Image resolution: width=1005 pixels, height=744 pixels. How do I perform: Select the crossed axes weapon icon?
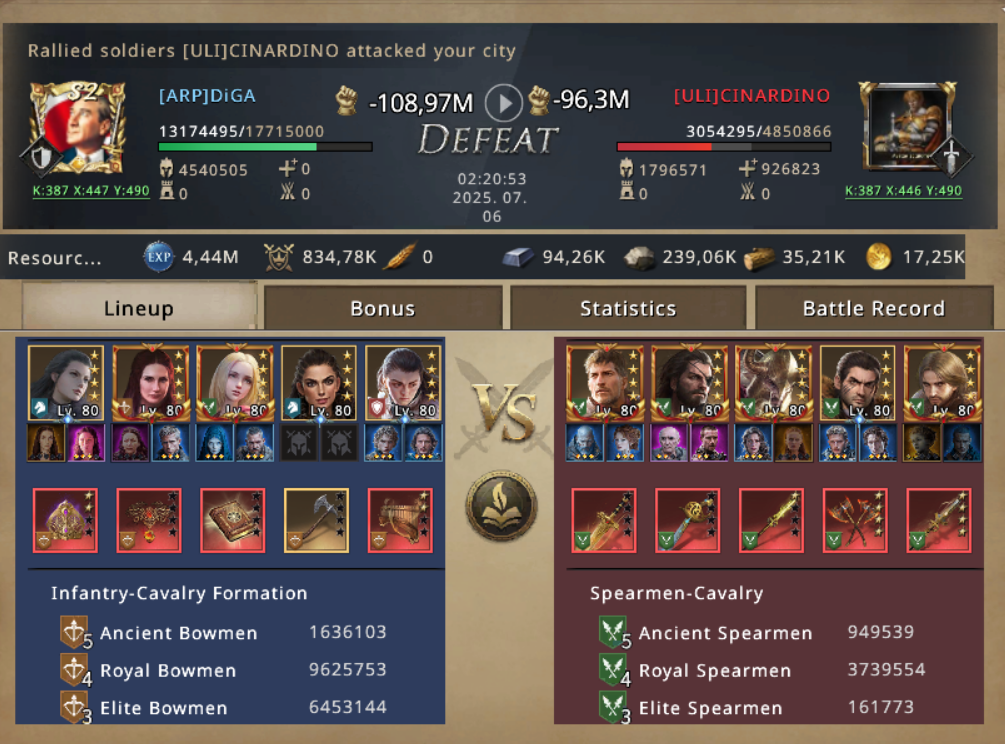click(x=855, y=520)
